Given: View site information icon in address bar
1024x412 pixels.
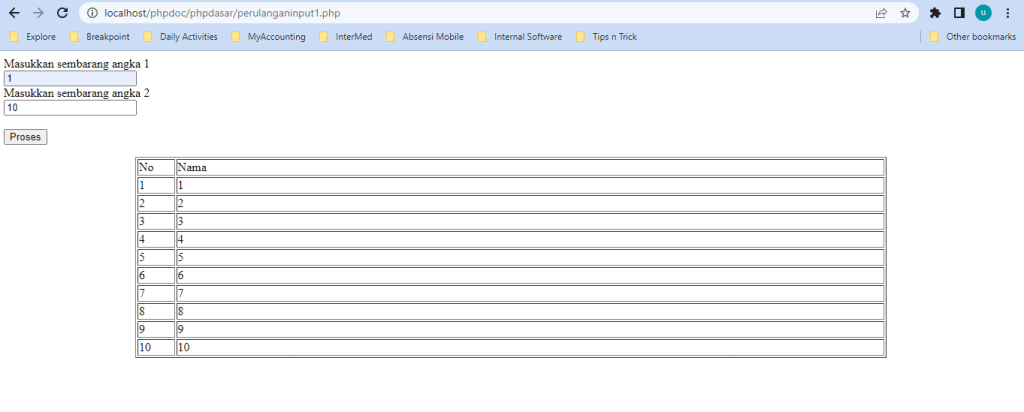Looking at the screenshot, I should click(x=92, y=13).
